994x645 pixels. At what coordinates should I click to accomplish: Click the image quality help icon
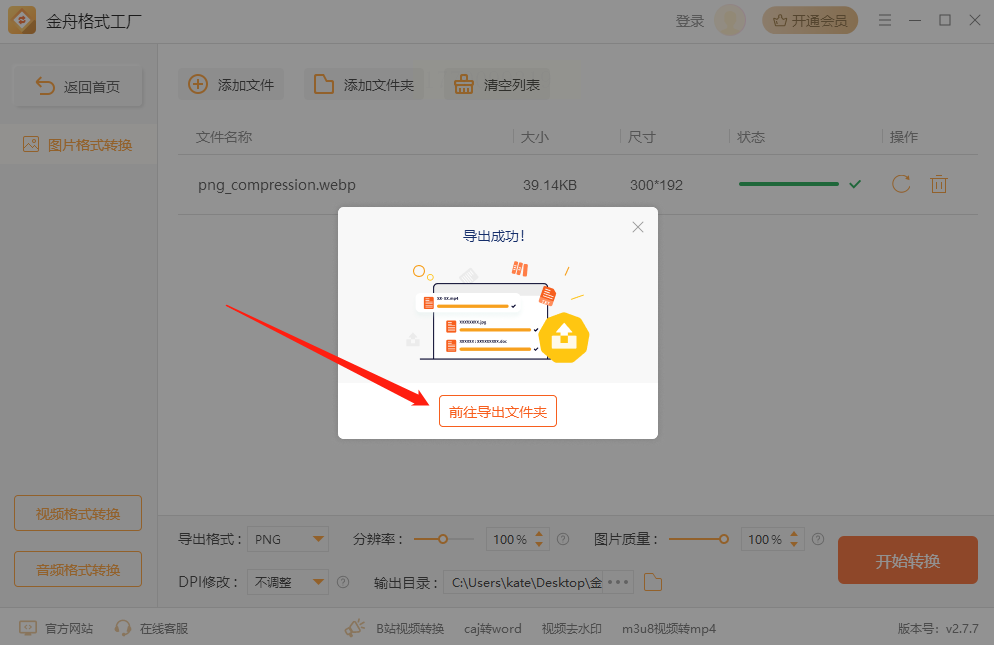pos(818,539)
